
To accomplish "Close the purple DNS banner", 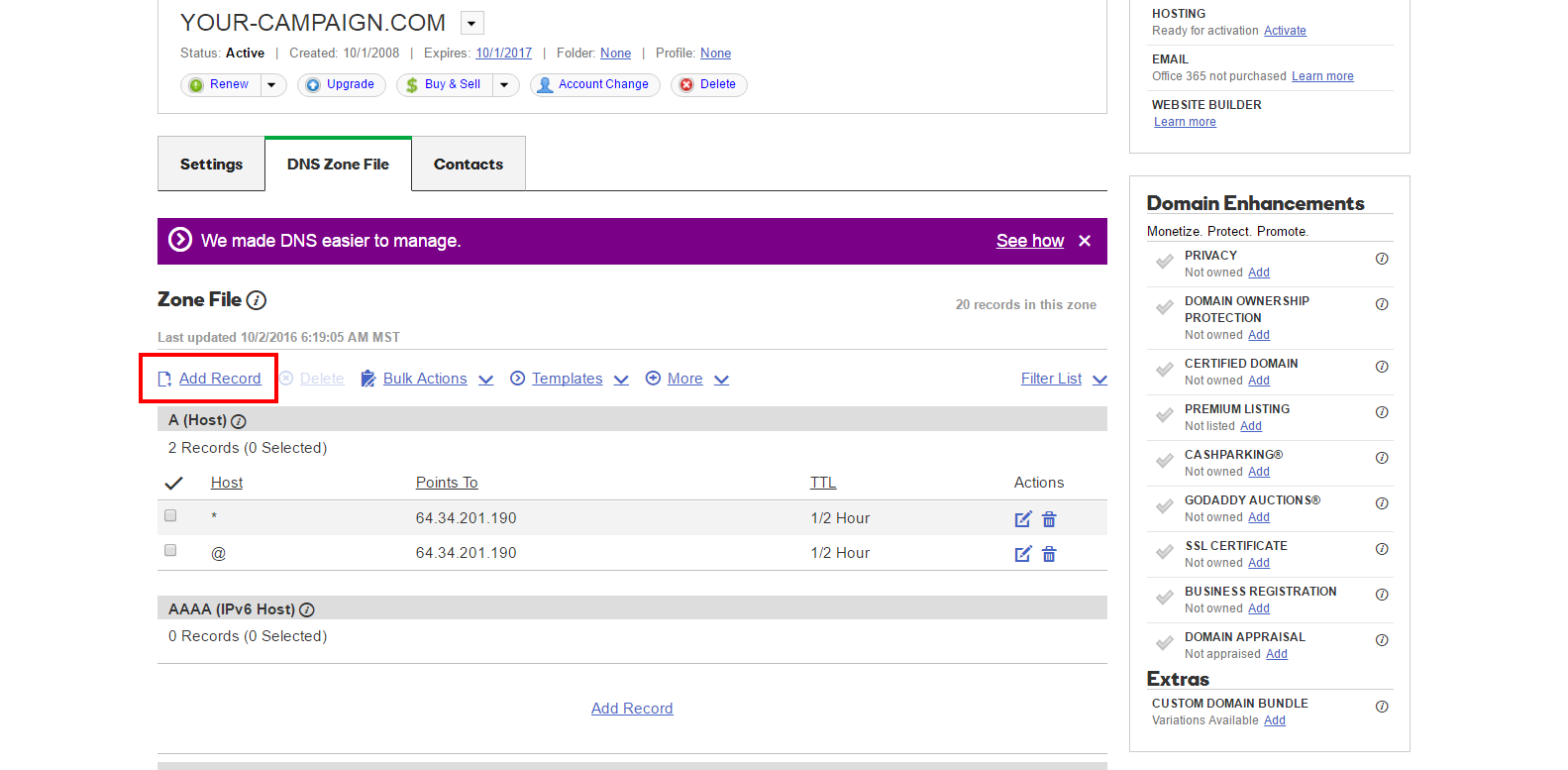I will click(x=1085, y=241).
